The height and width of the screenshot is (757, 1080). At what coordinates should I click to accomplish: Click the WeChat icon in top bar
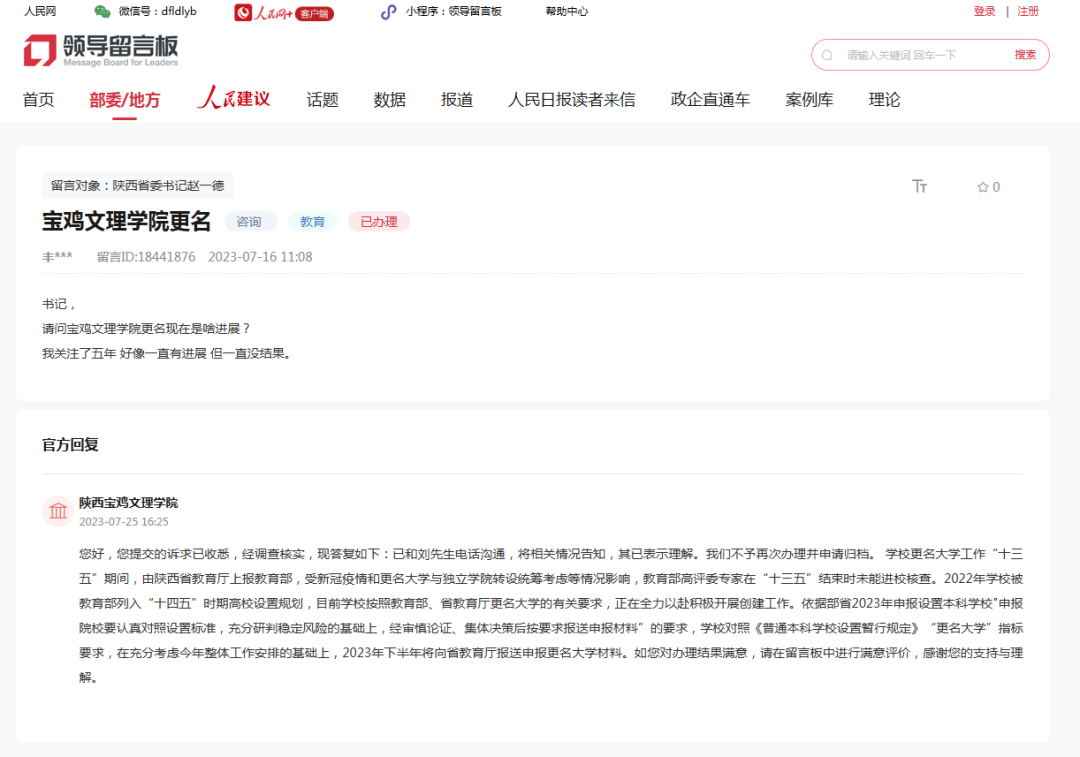click(103, 12)
